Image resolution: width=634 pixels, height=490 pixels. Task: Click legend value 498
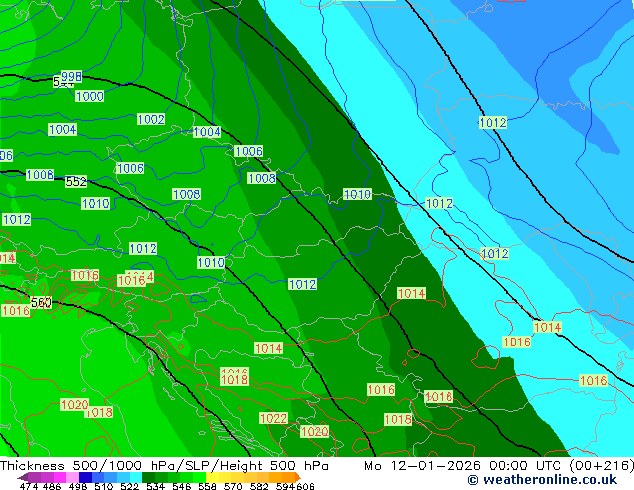coord(78,486)
